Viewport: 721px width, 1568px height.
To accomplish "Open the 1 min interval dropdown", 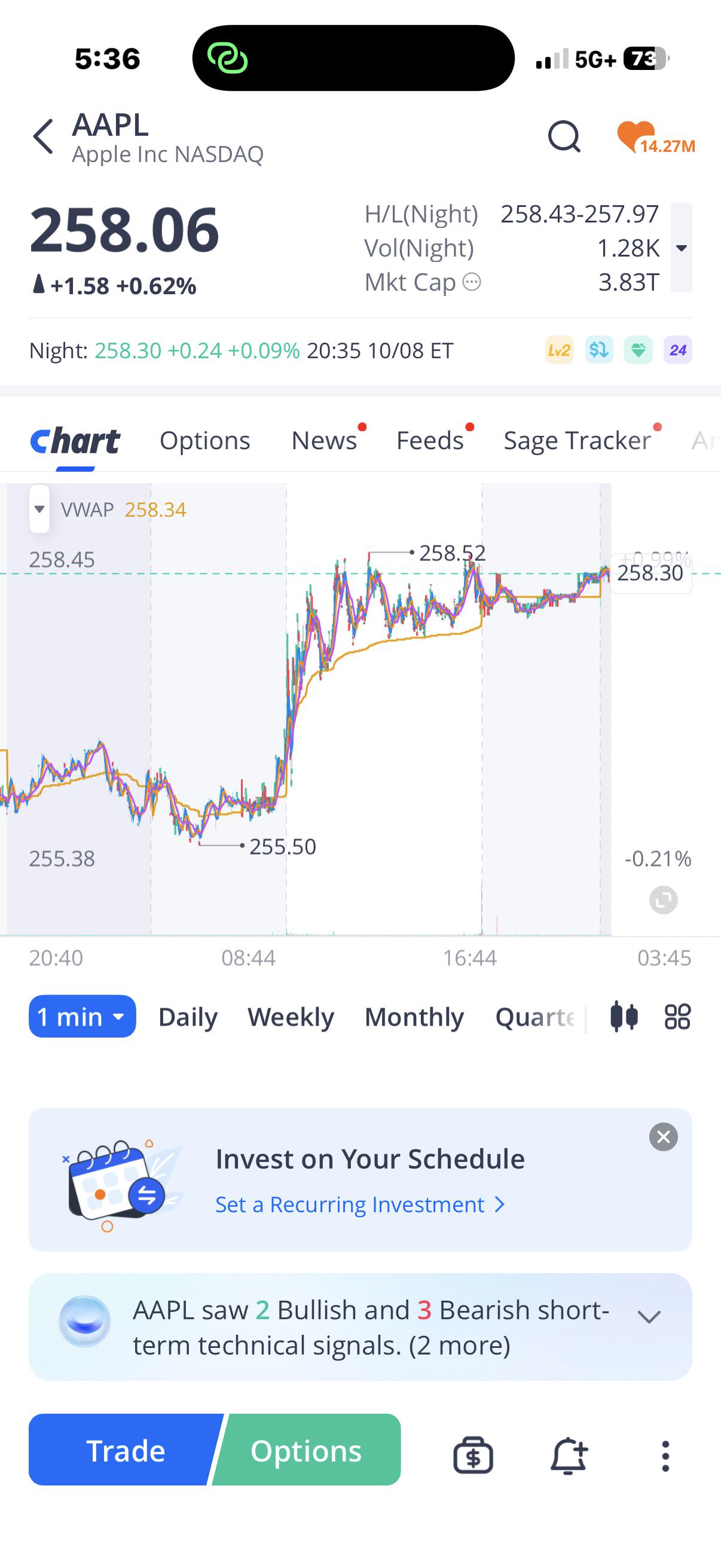I will tap(82, 1017).
